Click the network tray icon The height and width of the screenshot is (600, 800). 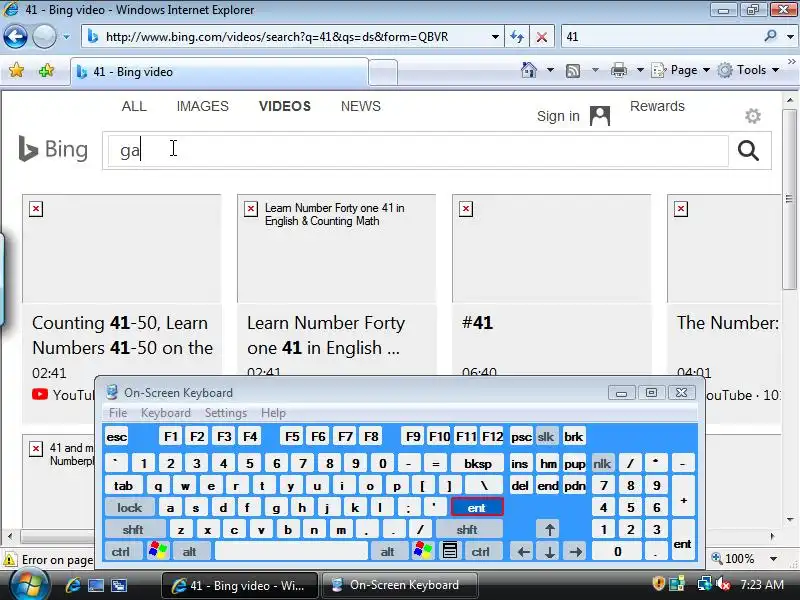pos(705,584)
